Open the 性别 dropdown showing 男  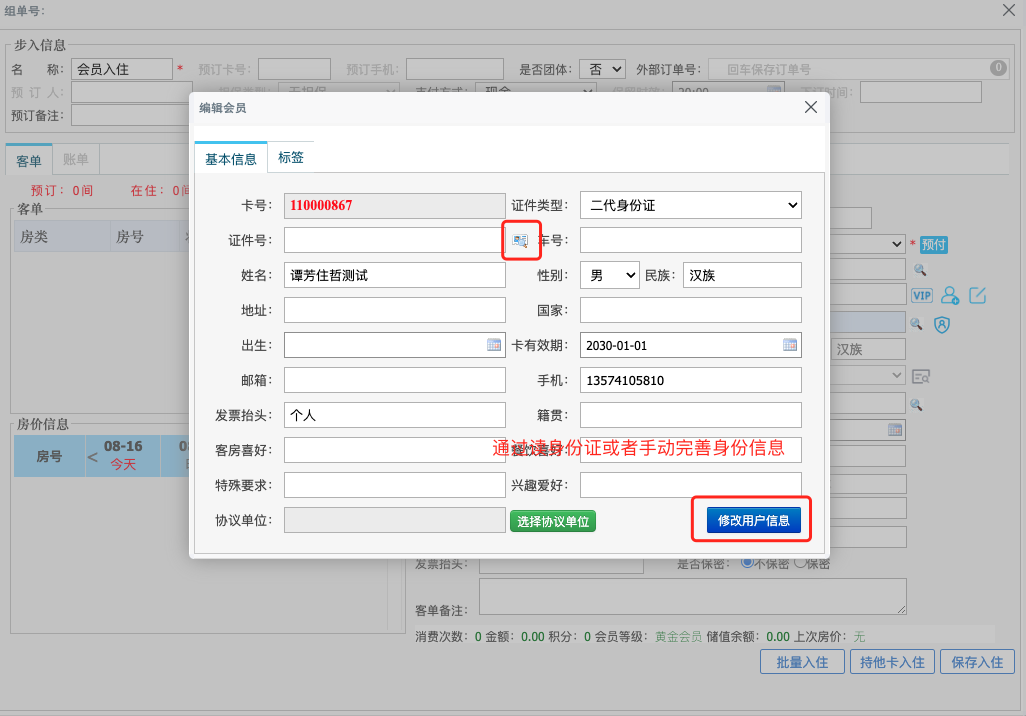(610, 276)
